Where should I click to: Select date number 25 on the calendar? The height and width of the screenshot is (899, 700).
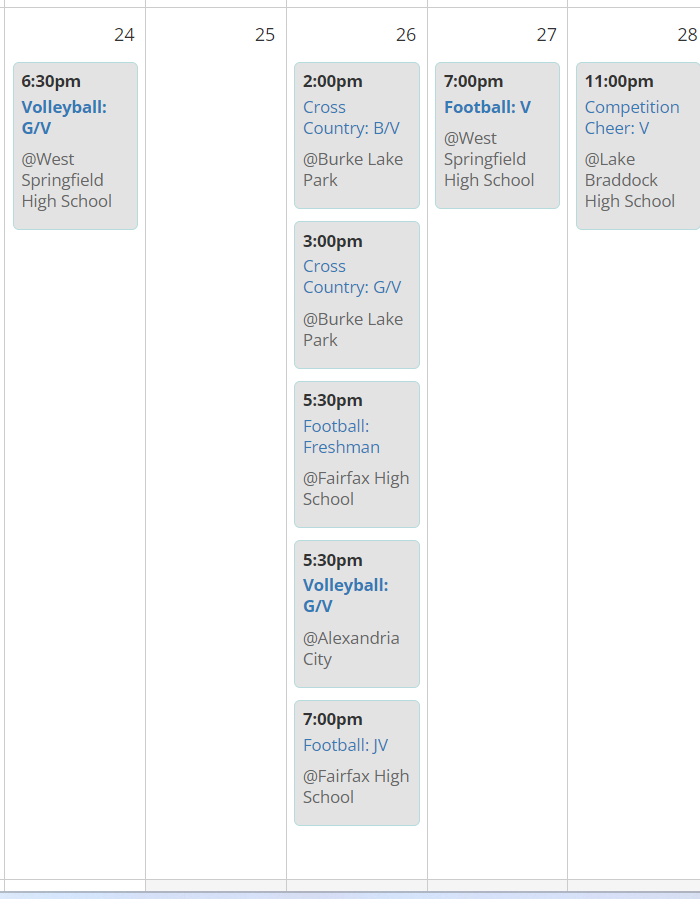265,35
